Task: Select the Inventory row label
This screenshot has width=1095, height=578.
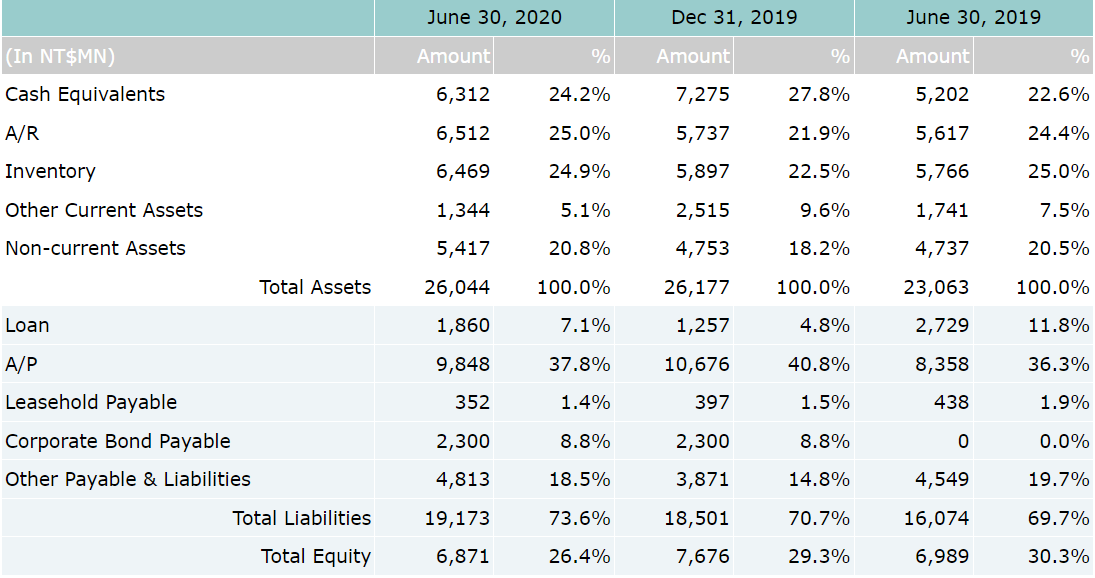Action: click(50, 171)
